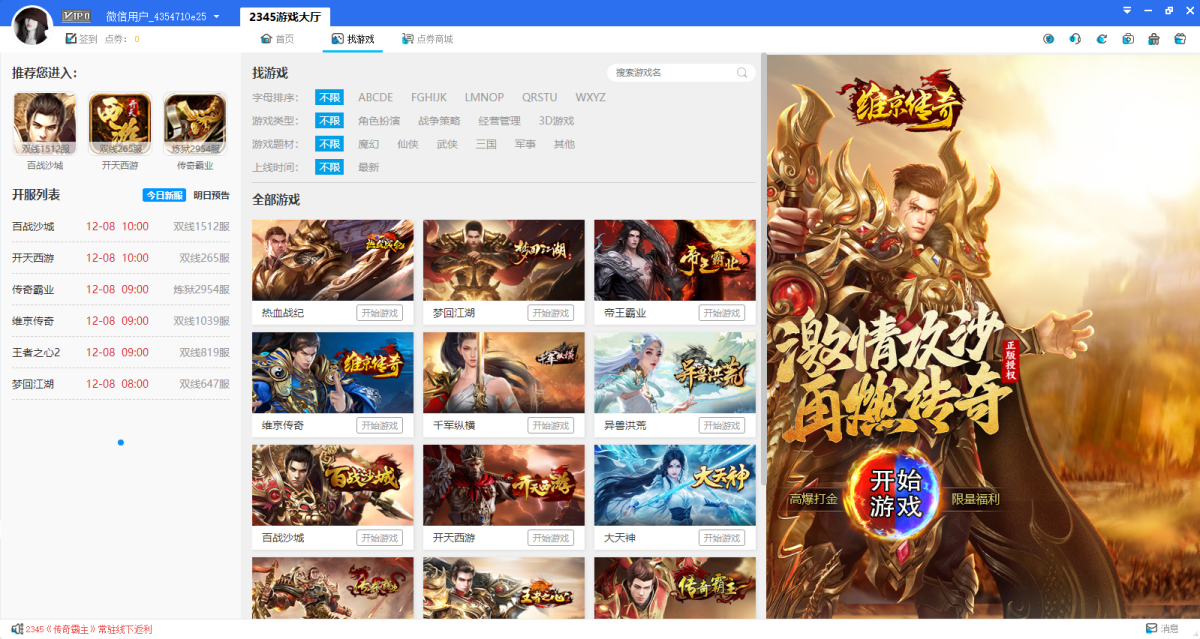
Task: Click the magnifier search icon
Action: 742,73
